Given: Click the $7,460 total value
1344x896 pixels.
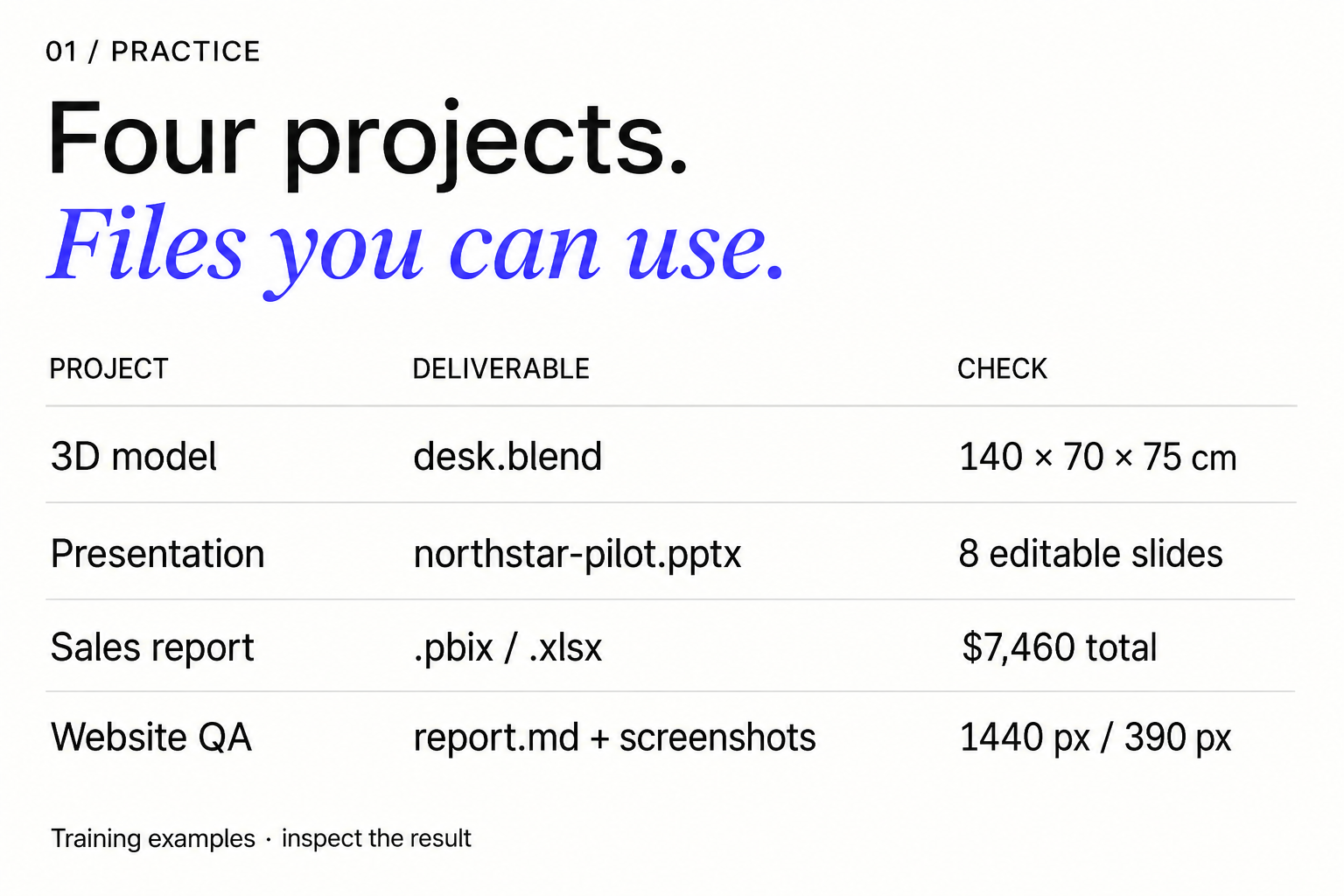Looking at the screenshot, I should coord(1060,648).
